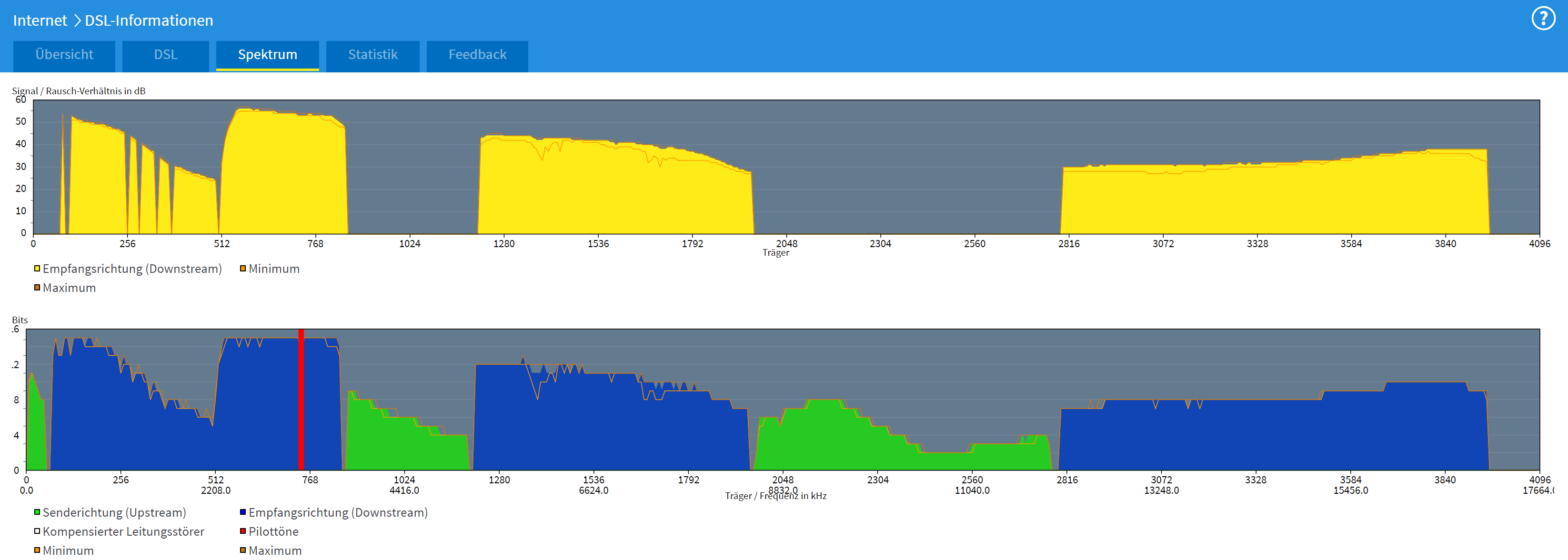Select the Spektrum tab

coord(267,55)
